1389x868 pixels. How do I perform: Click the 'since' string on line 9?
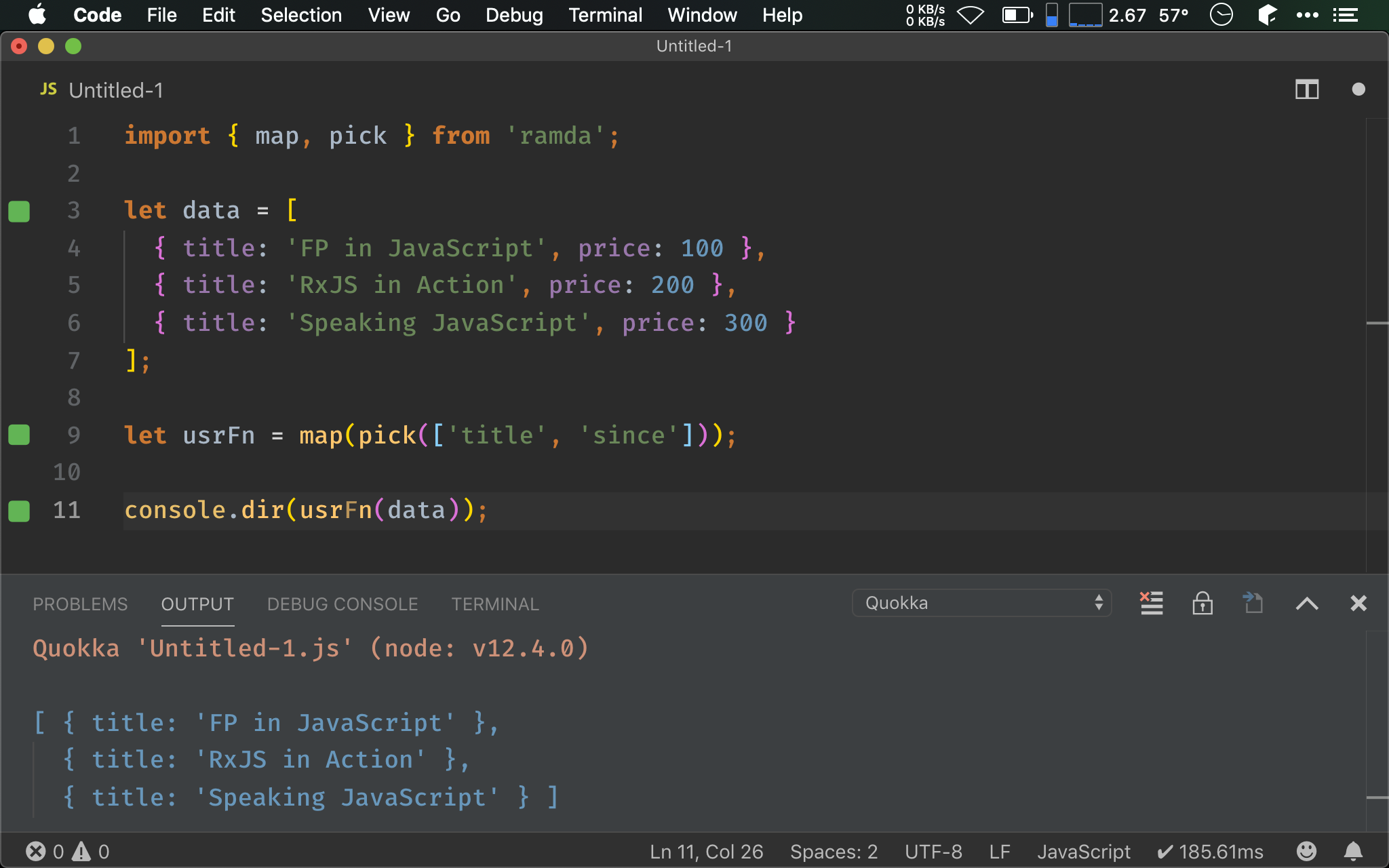(629, 435)
